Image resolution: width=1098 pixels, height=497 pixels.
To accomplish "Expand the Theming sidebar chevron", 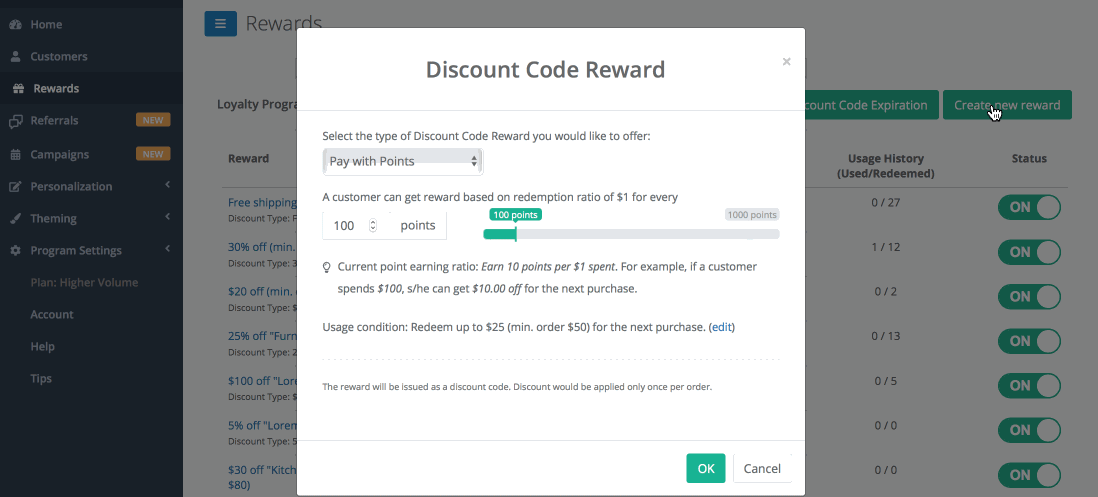I will tap(168, 218).
